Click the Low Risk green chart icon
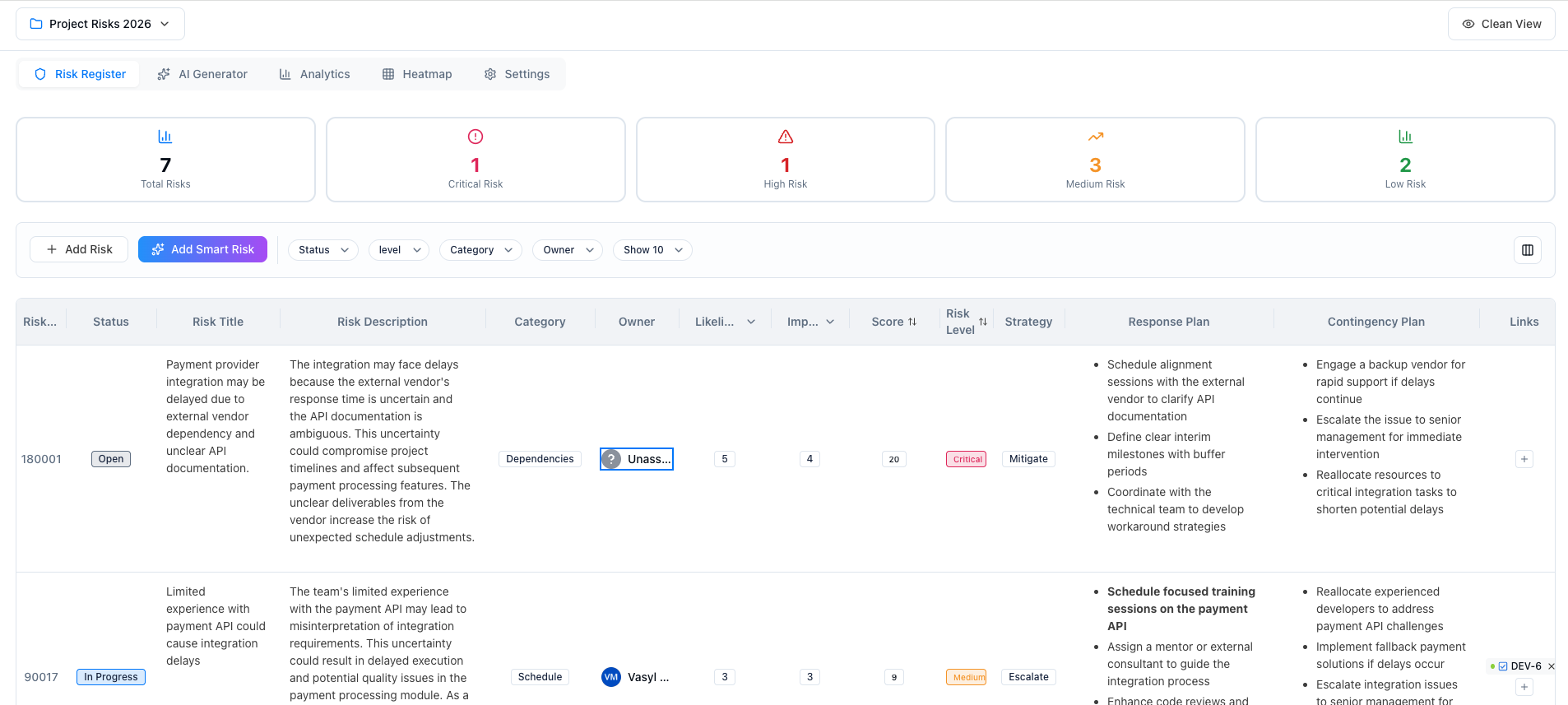1568x705 pixels. click(1405, 137)
